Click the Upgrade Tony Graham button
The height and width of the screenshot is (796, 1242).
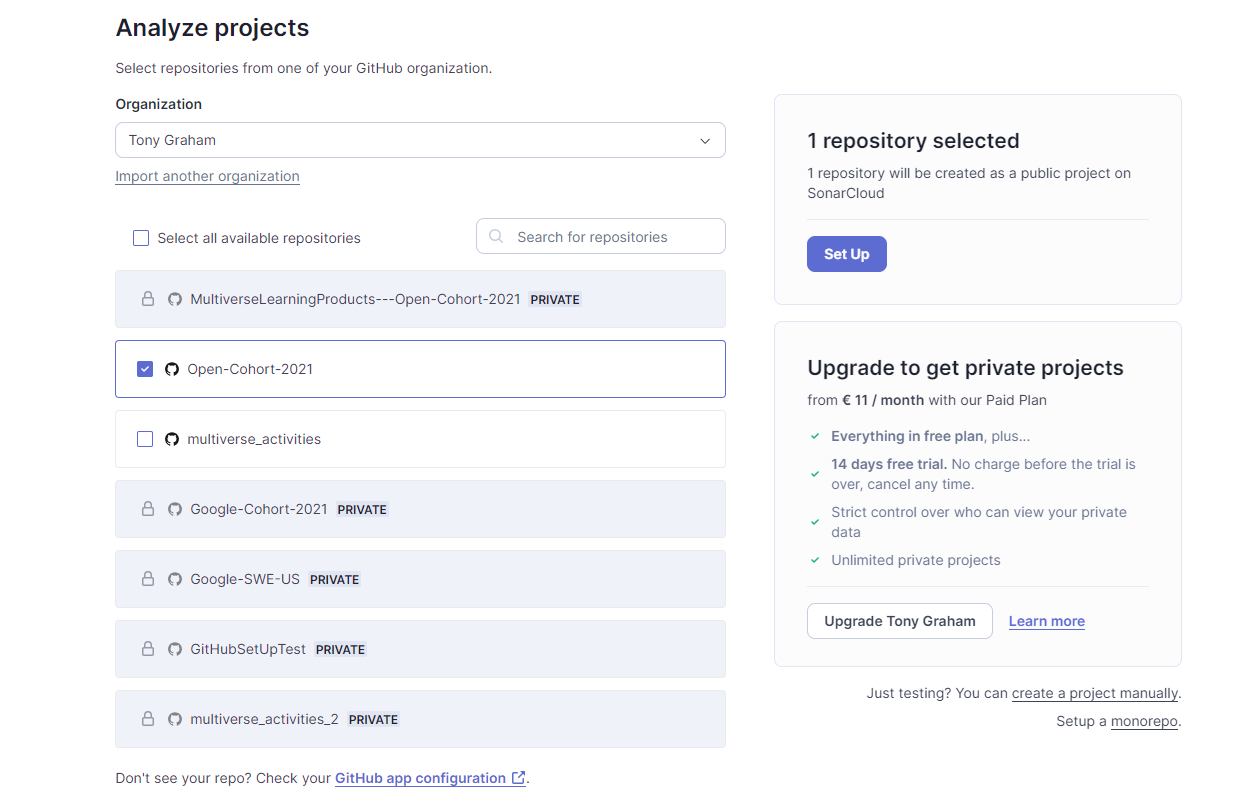tap(899, 621)
